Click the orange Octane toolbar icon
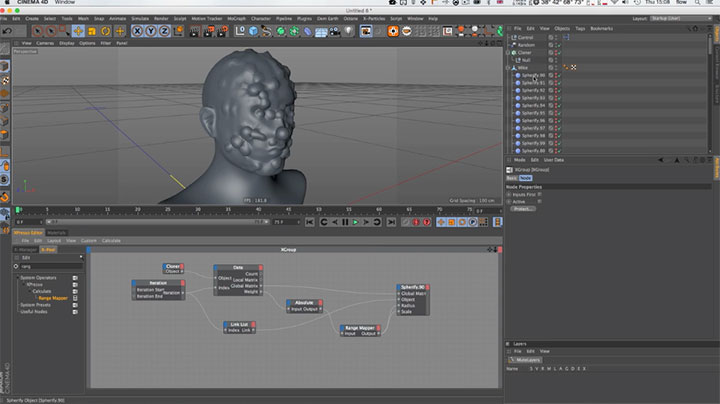Image resolution: width=720 pixels, height=404 pixels. tap(393, 31)
